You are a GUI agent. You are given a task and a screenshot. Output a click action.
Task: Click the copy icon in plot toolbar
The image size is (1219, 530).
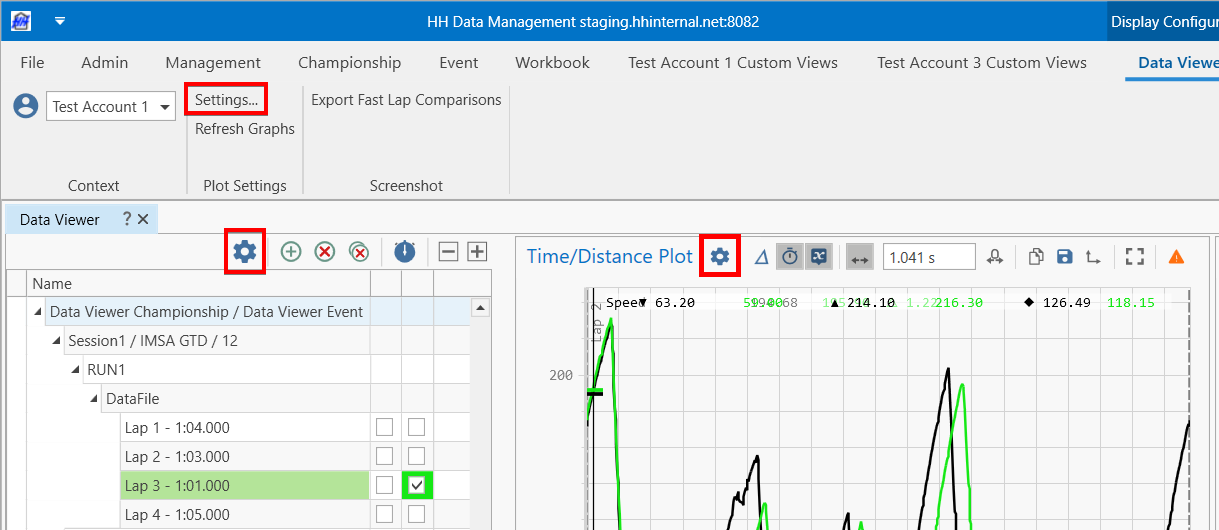[1036, 257]
